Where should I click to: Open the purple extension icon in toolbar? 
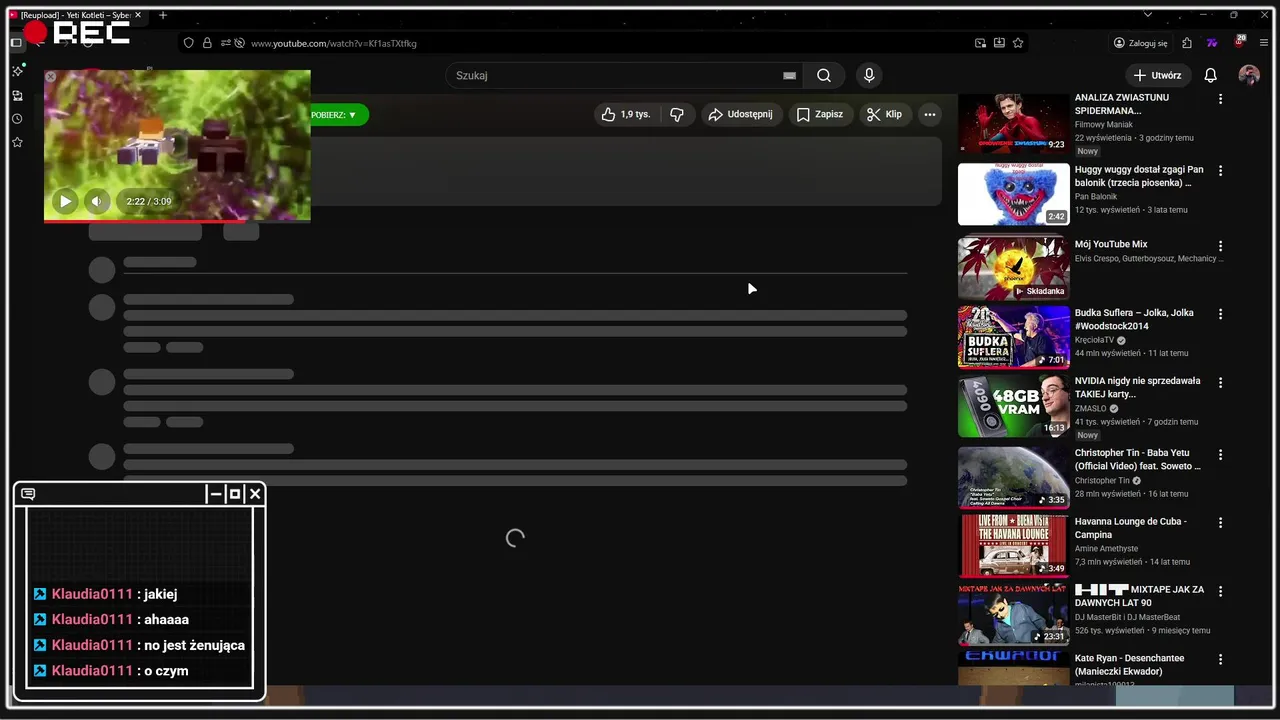(1212, 43)
